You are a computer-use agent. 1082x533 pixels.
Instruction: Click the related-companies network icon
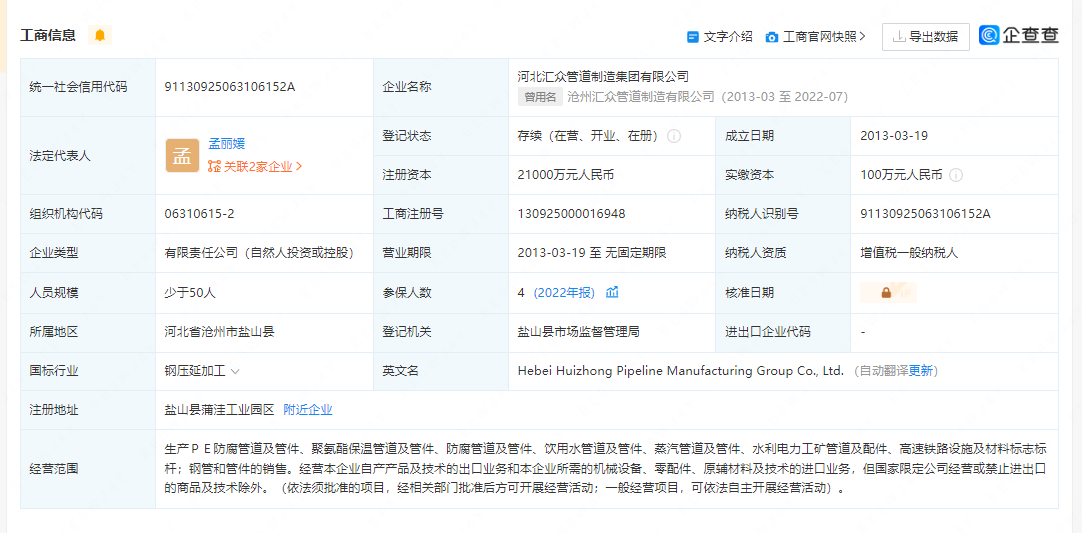click(214, 166)
